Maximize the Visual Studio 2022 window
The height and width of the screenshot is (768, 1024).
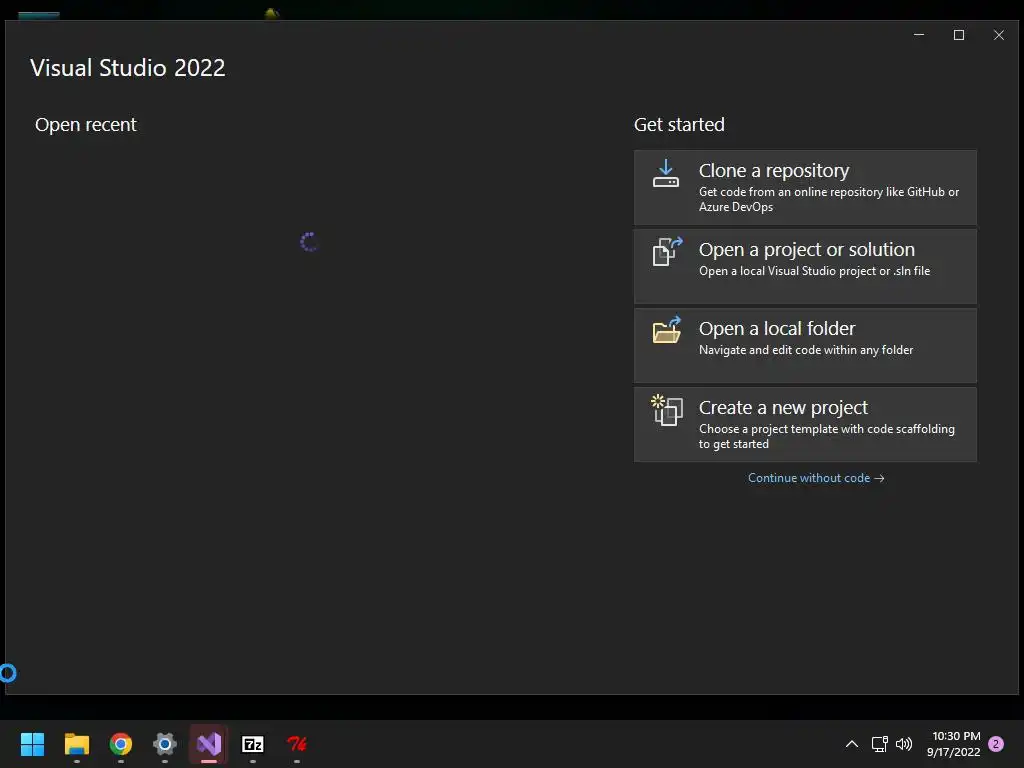click(959, 35)
